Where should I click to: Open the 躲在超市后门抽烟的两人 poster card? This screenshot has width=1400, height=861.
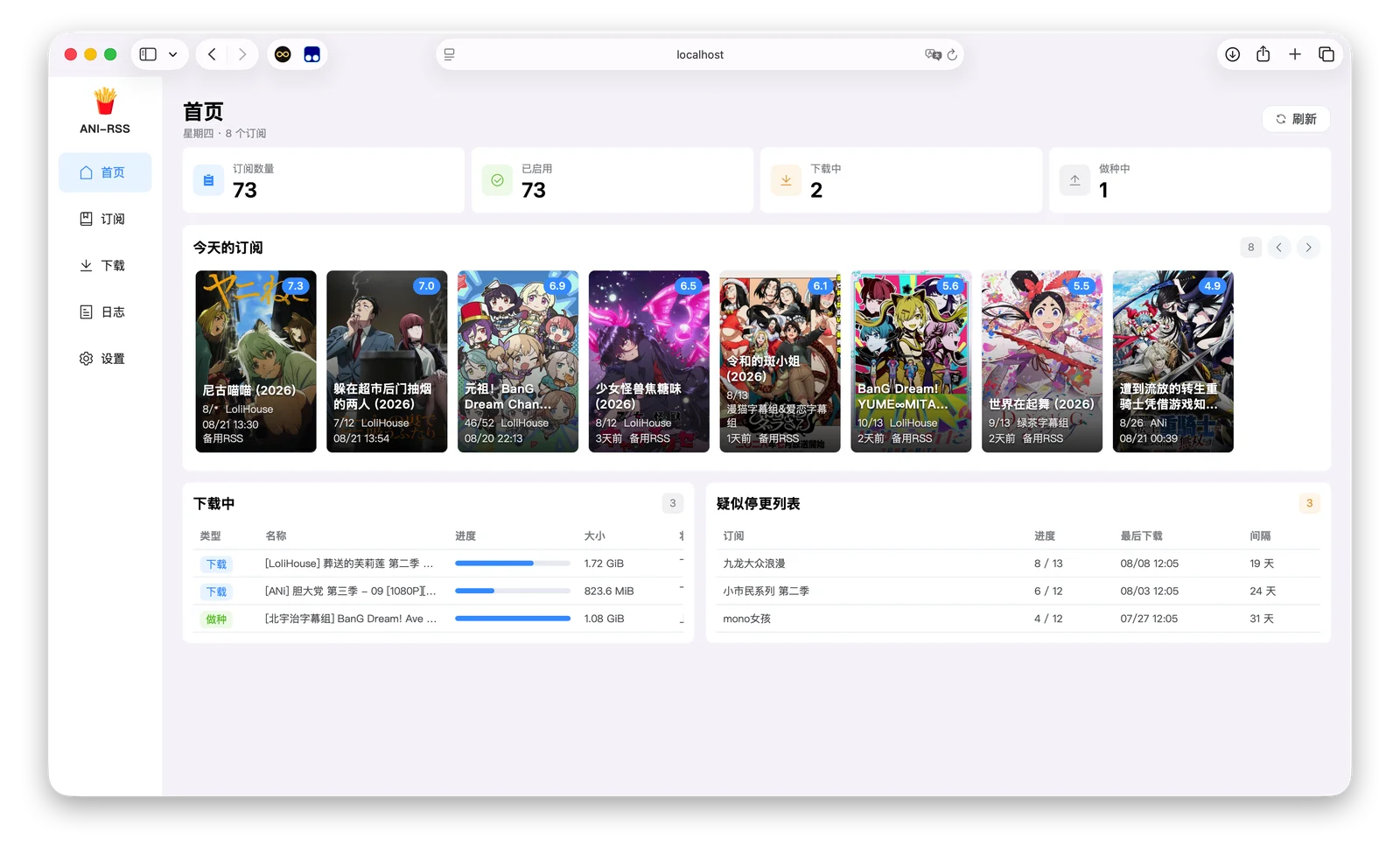point(387,361)
